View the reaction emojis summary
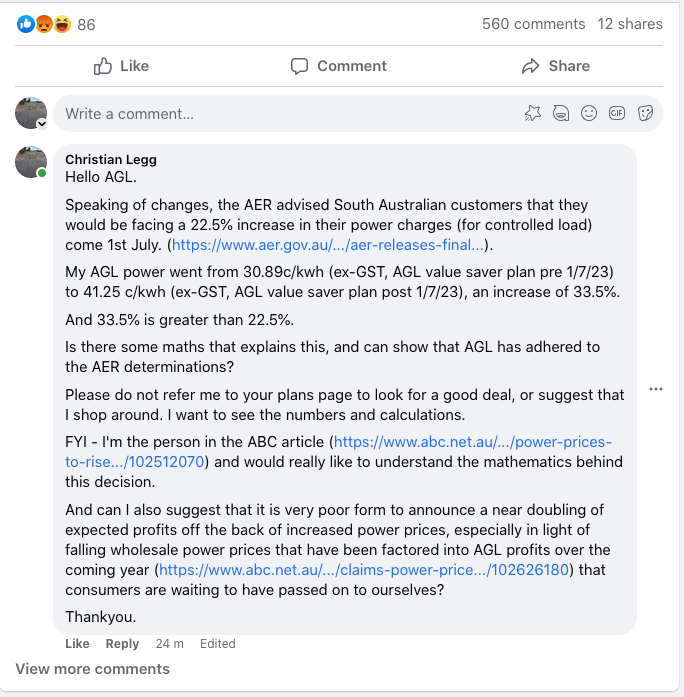Image resolution: width=684 pixels, height=697 pixels. click(x=45, y=24)
